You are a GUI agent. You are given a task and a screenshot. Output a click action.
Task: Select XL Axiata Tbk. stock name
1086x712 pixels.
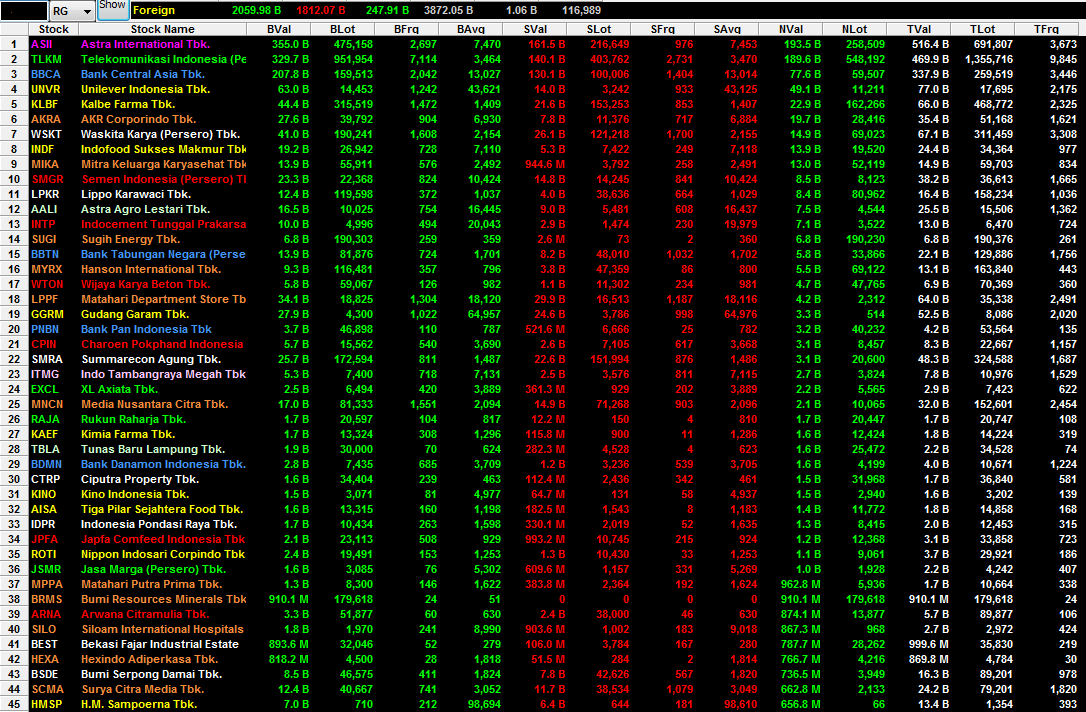119,389
